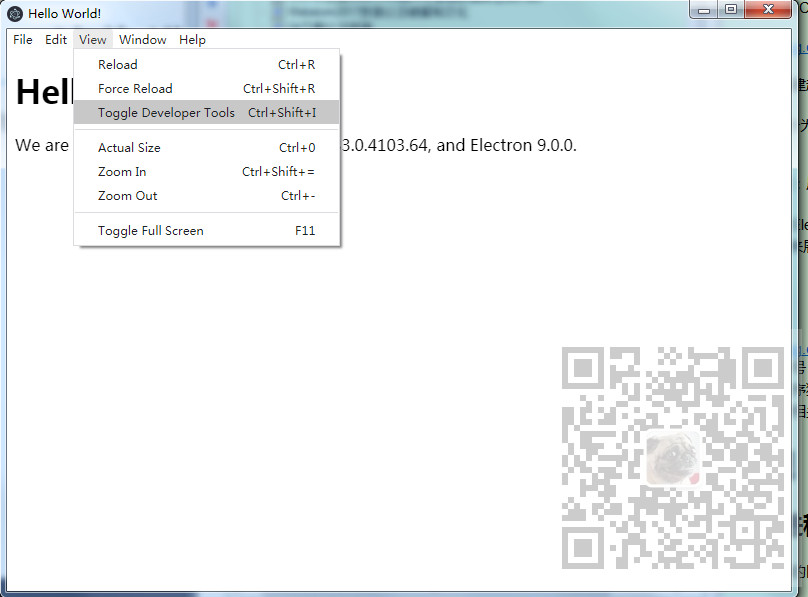Choose Actual Size

(x=129, y=147)
